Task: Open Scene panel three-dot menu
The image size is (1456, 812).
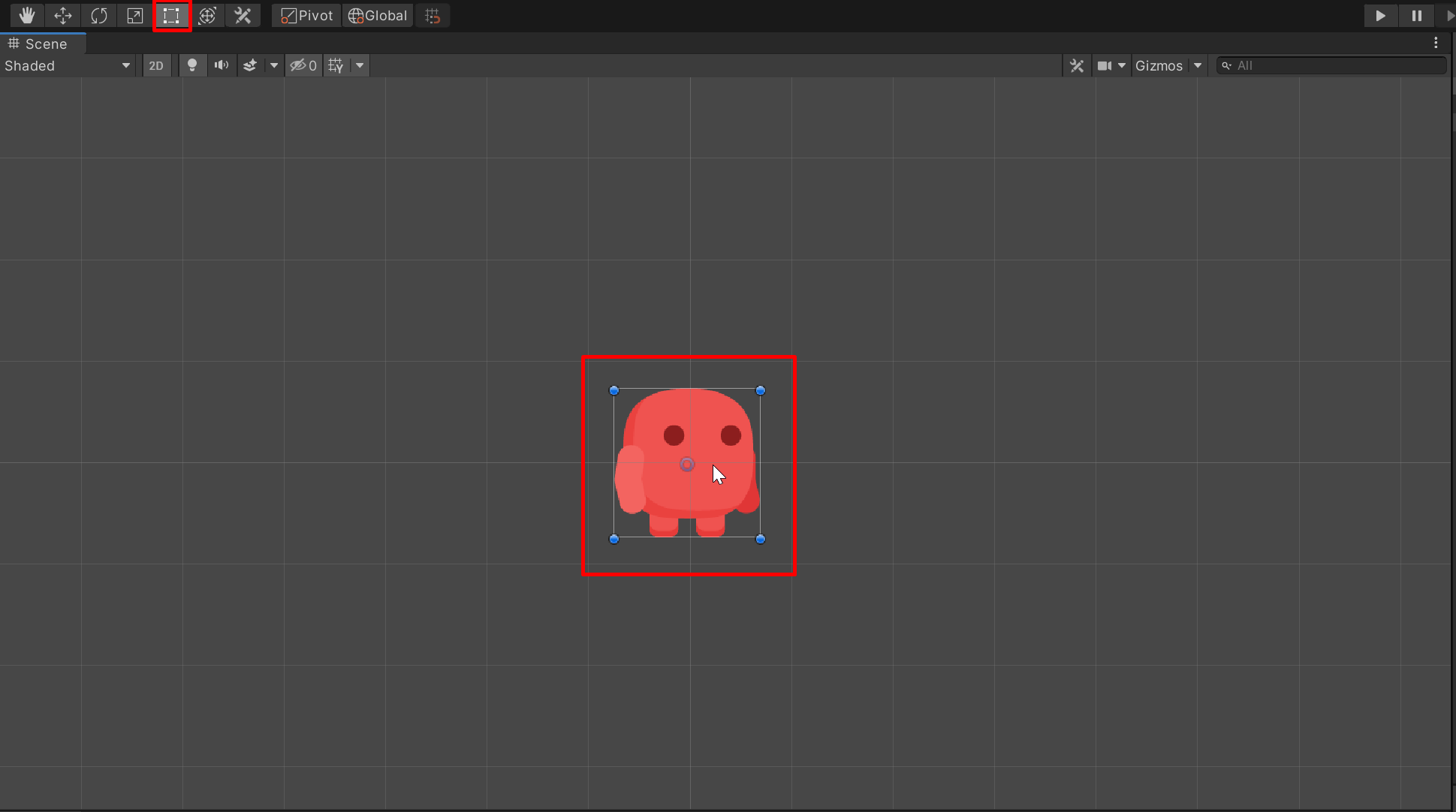Action: (x=1436, y=44)
